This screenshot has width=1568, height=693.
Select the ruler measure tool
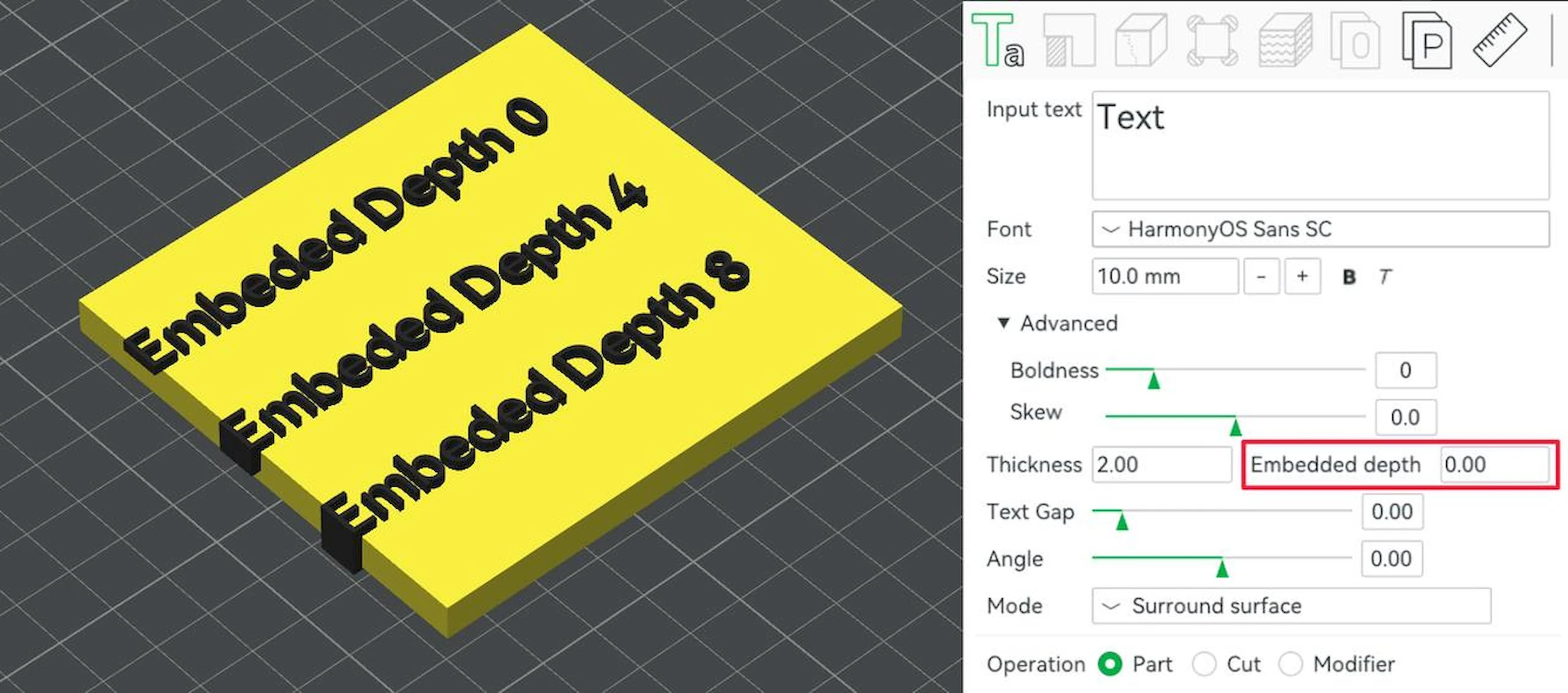coord(1499,40)
